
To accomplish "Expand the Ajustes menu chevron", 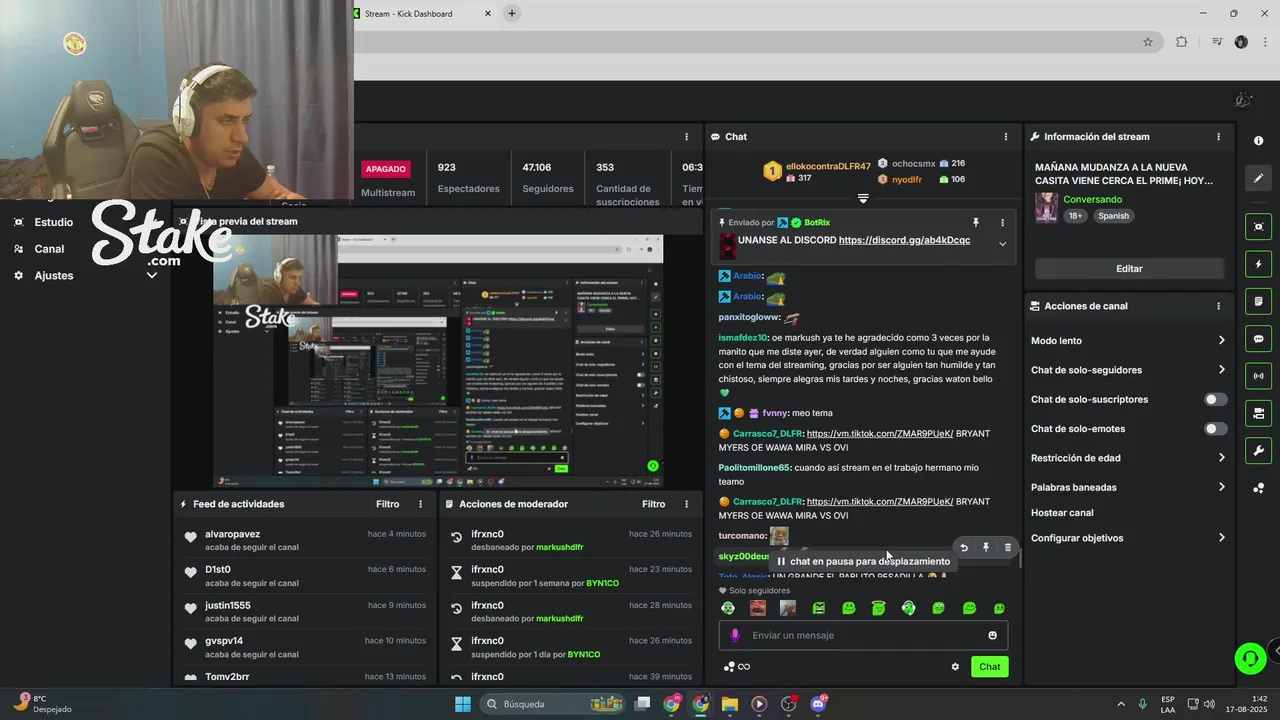I will [x=152, y=275].
